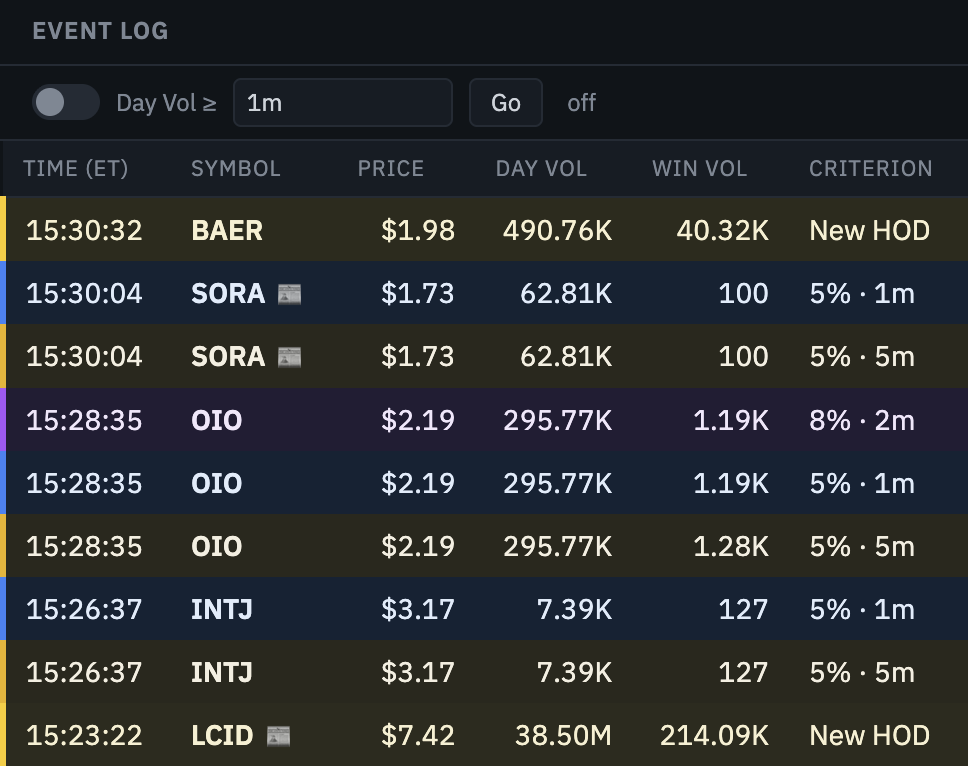Select OIO symbol in 5% · 1m row
Image resolution: width=968 pixels, height=766 pixels.
pos(217,483)
